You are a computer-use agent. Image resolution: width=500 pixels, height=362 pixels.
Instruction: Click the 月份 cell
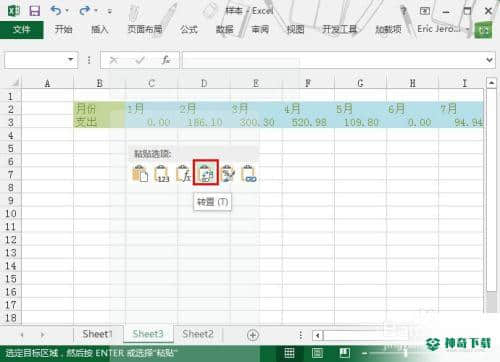[99, 109]
